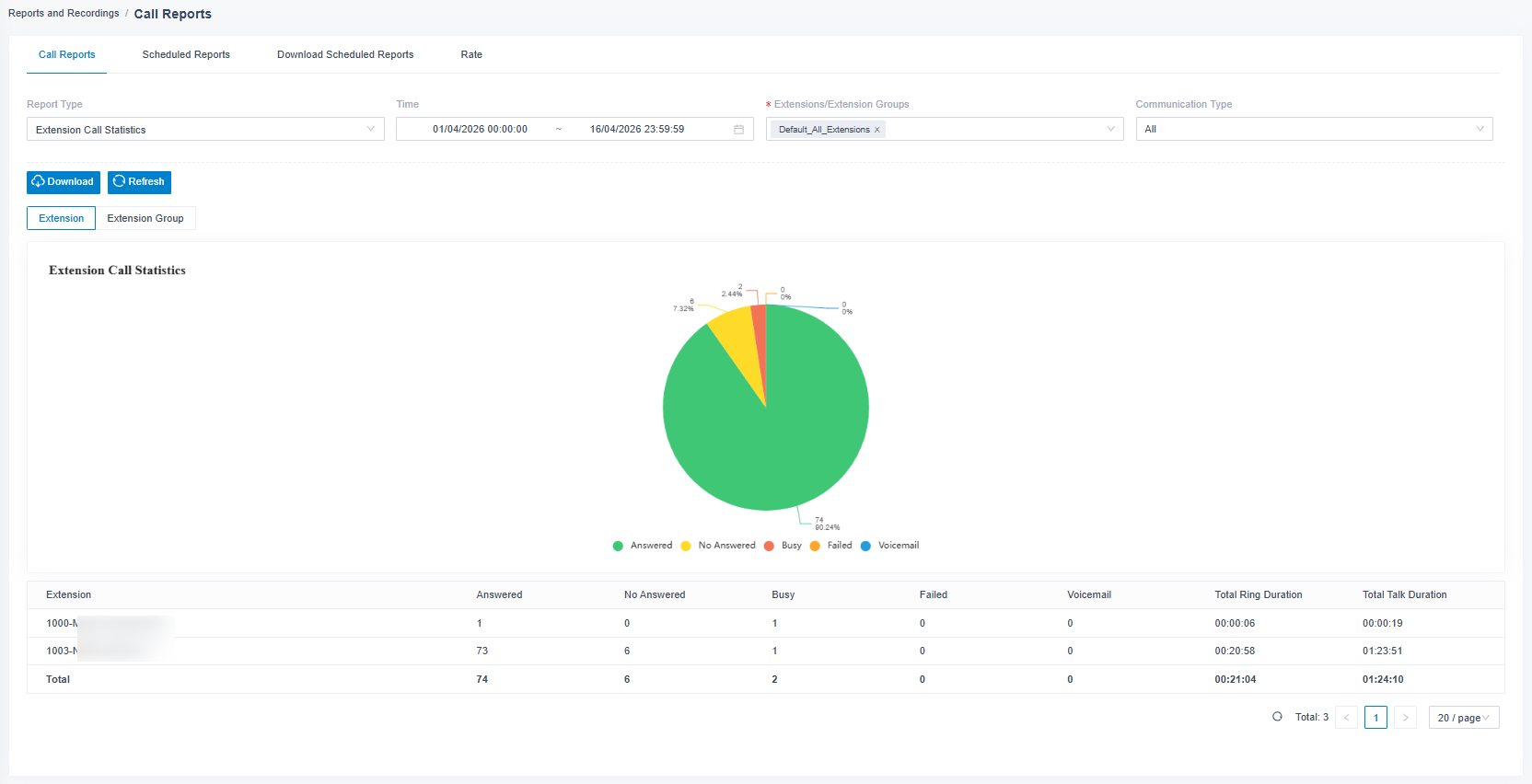Toggle Failed legend item

[x=830, y=546]
